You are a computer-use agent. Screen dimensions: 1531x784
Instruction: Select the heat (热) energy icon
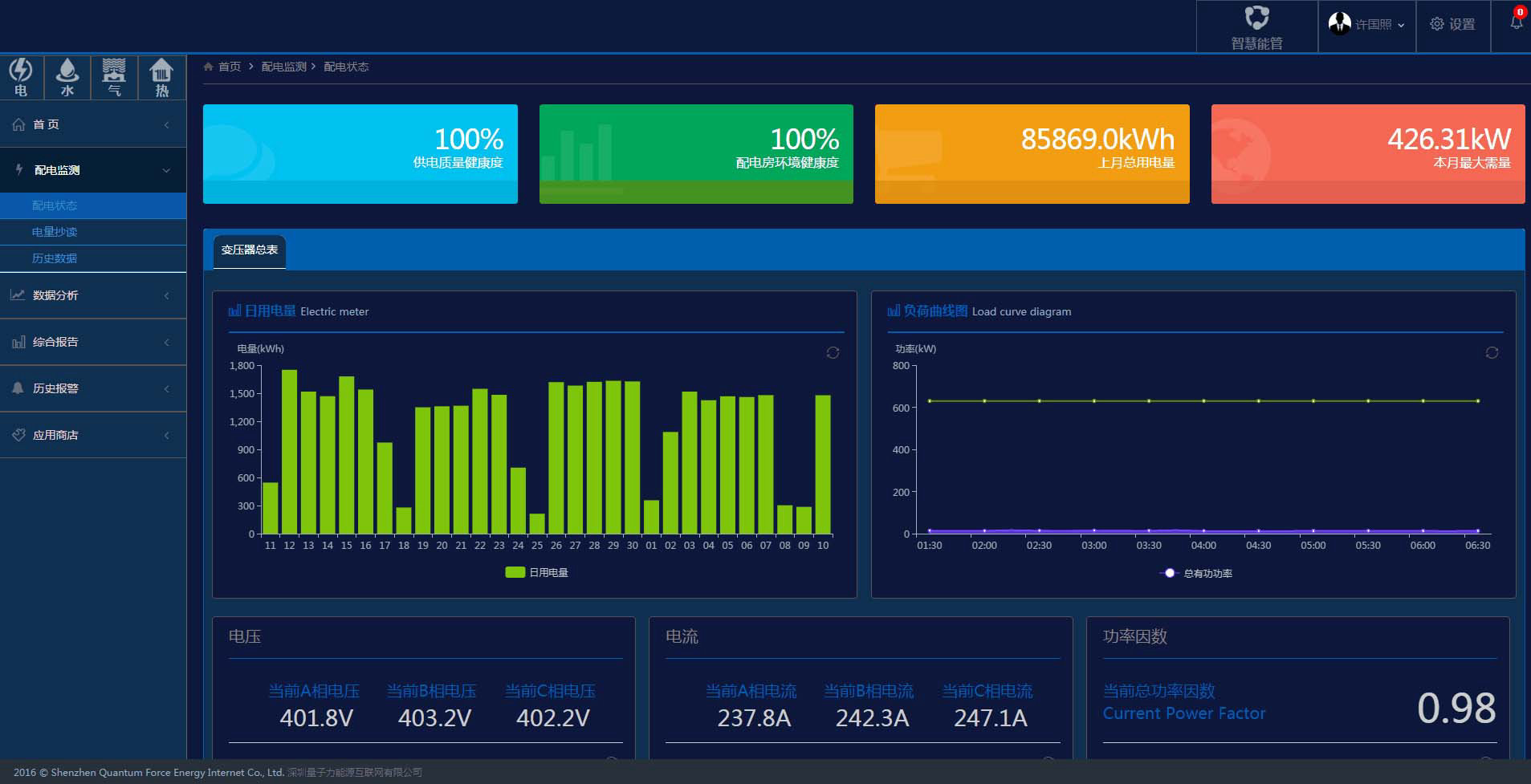point(161,77)
